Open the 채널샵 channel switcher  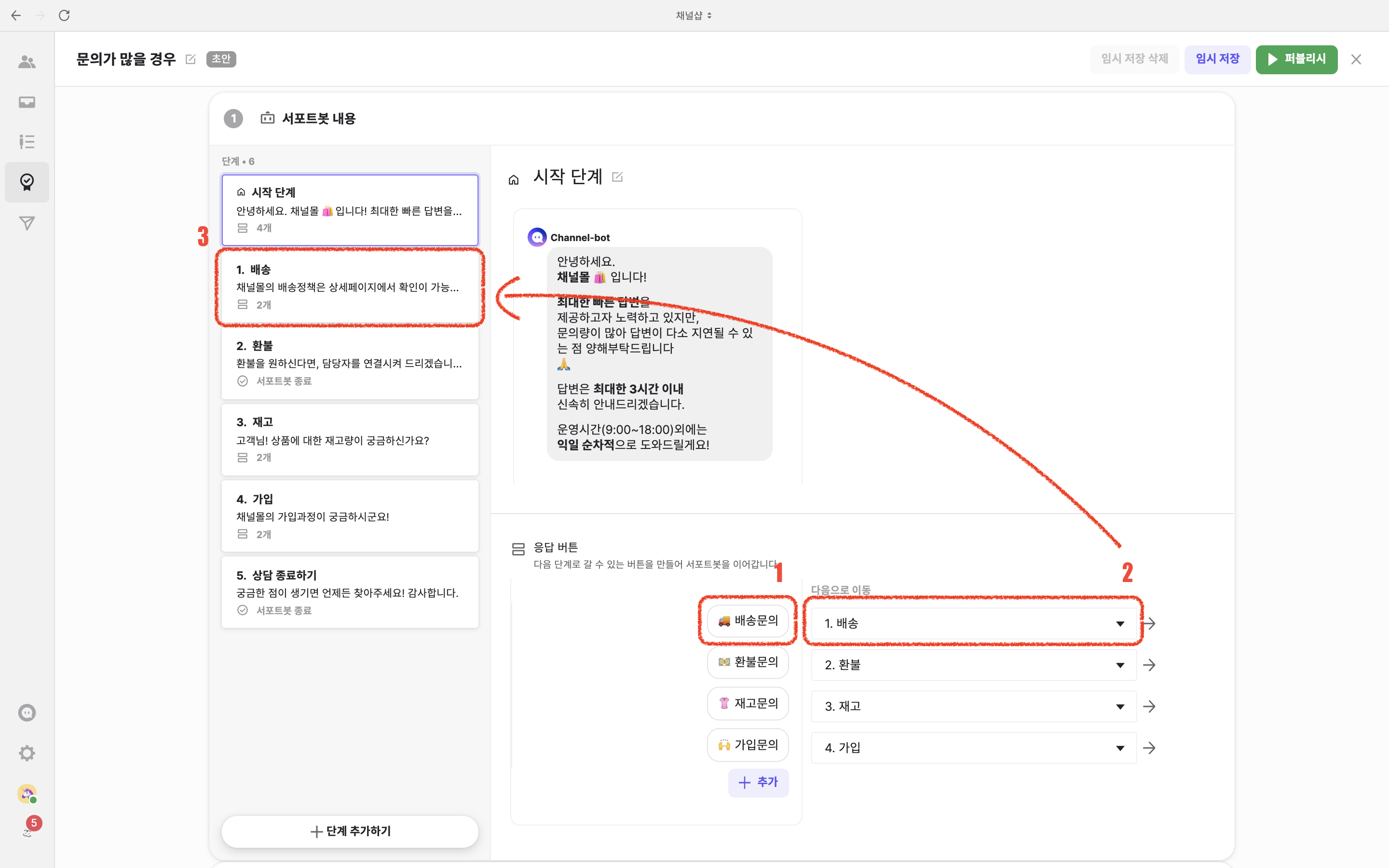pyautogui.click(x=694, y=15)
